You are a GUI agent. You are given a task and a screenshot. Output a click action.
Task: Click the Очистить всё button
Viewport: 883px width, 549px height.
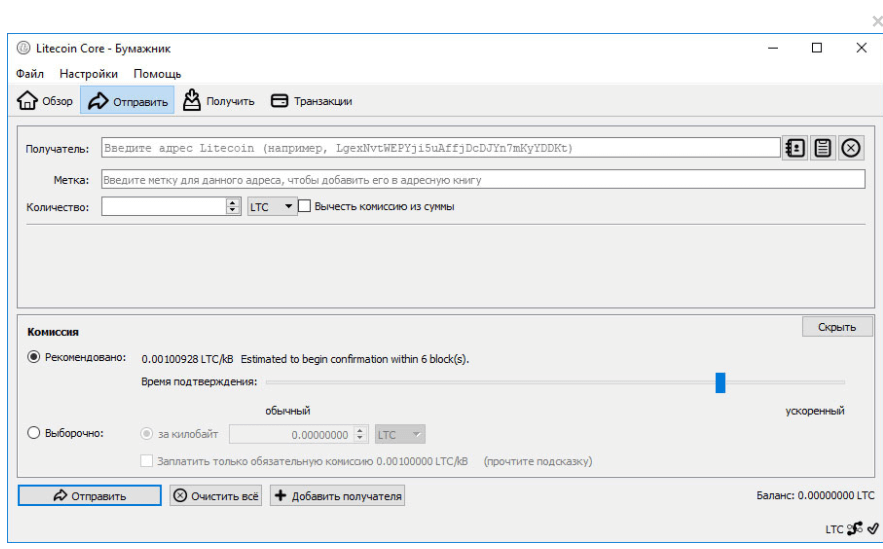[x=216, y=496]
